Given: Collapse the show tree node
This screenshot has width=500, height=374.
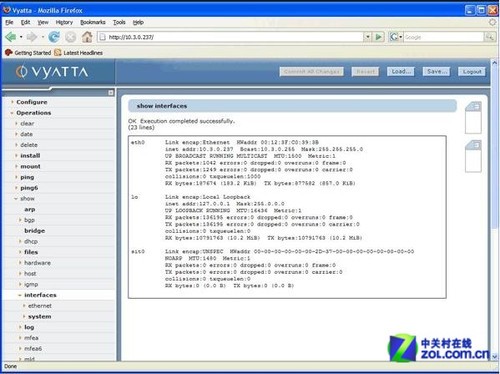Looking at the screenshot, I should 16,199.
